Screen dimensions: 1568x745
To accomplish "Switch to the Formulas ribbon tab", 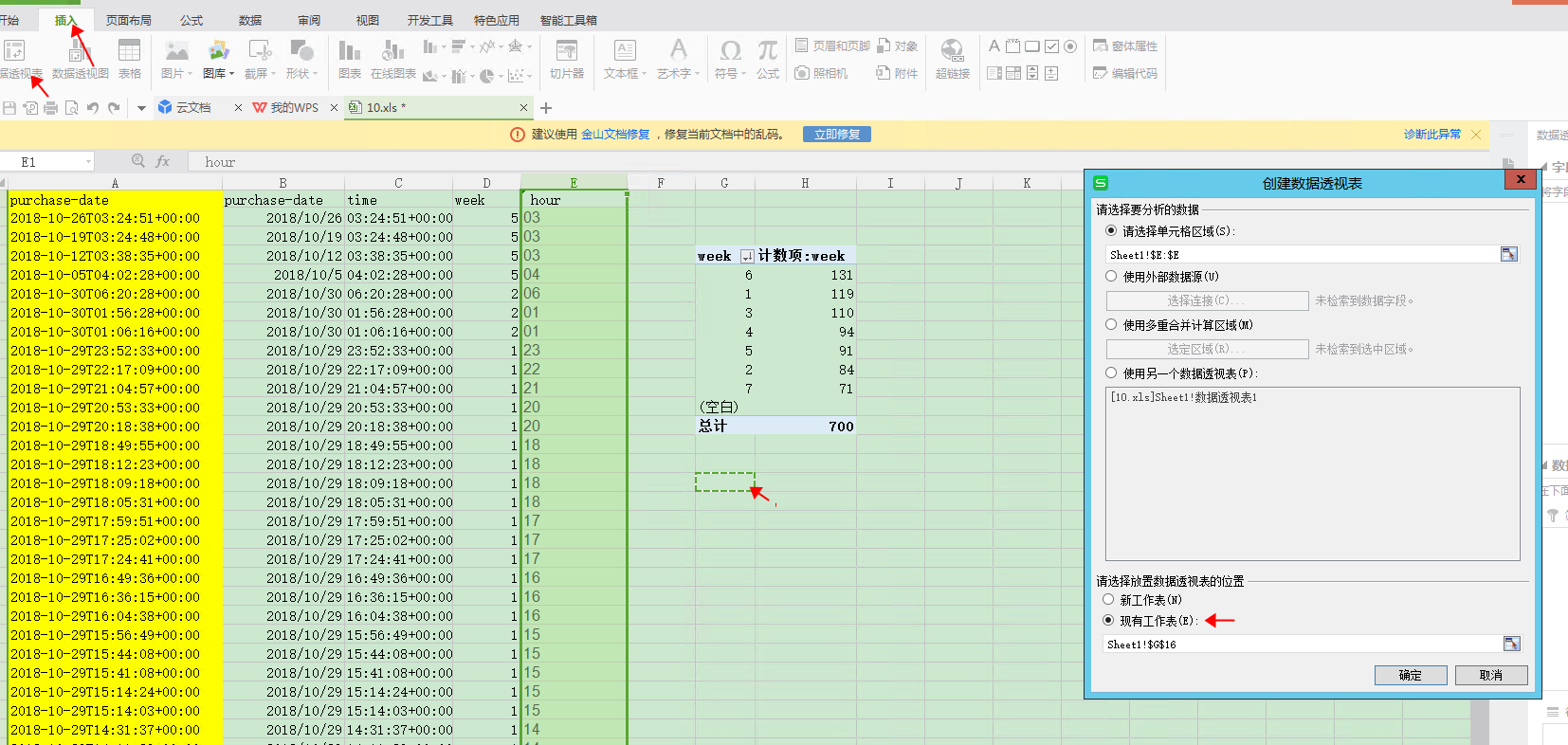I will click(191, 20).
